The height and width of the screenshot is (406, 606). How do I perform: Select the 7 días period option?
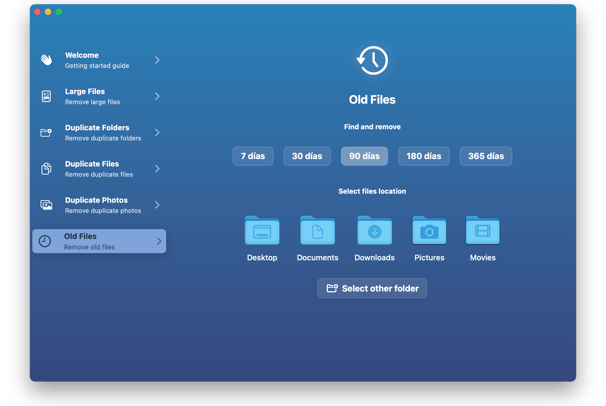253,156
